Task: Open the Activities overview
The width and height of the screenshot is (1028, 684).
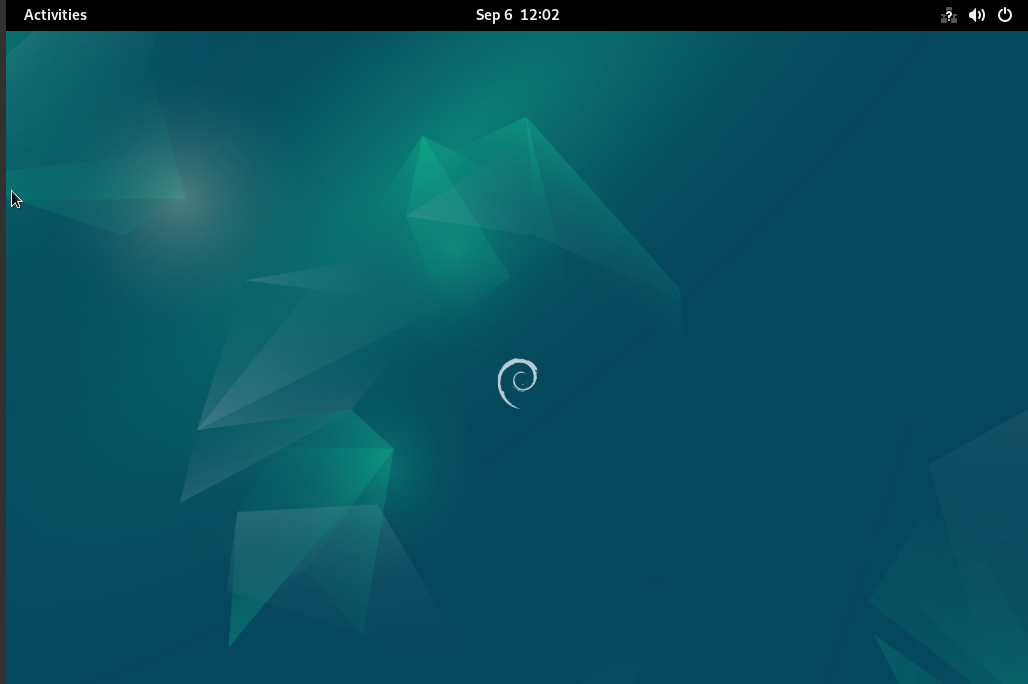Action: click(55, 15)
